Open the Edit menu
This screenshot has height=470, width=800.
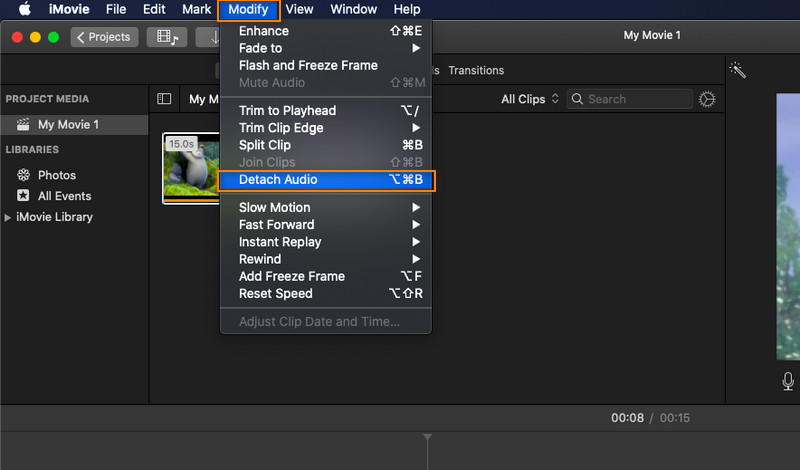(154, 9)
